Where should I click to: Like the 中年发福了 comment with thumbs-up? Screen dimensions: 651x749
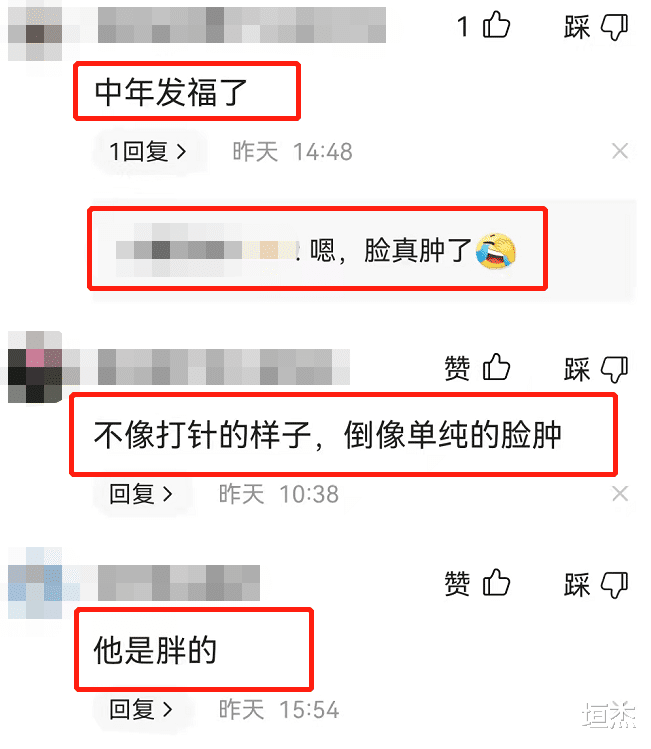point(496,25)
